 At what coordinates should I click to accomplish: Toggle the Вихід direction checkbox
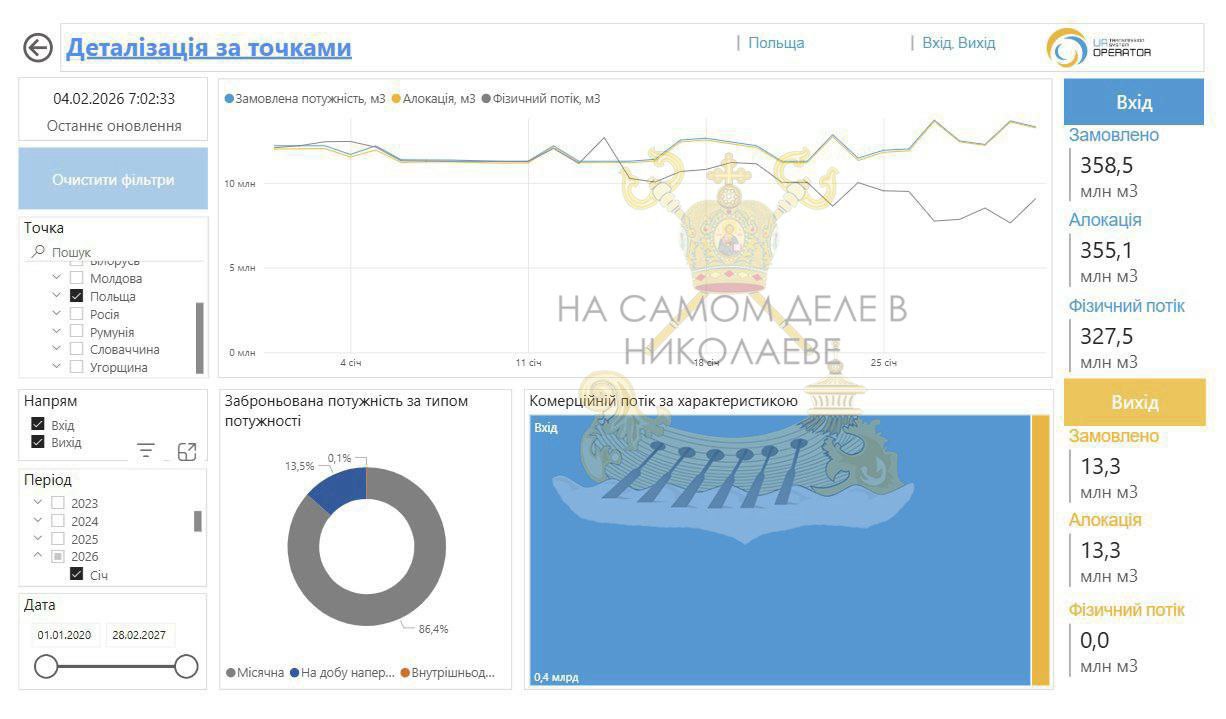38,442
